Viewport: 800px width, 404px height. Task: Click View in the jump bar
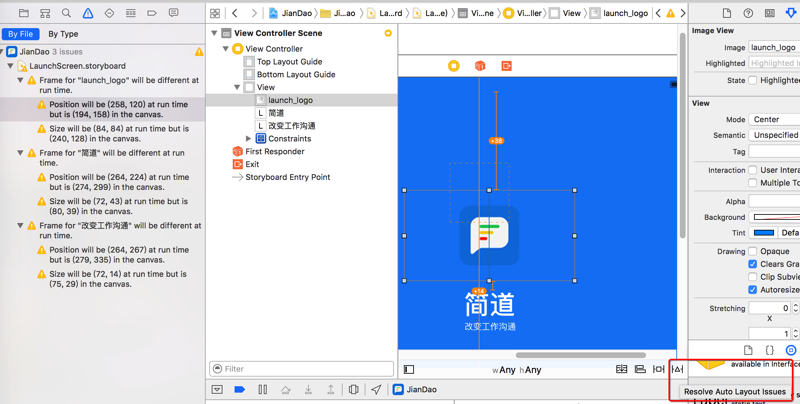(x=565, y=13)
